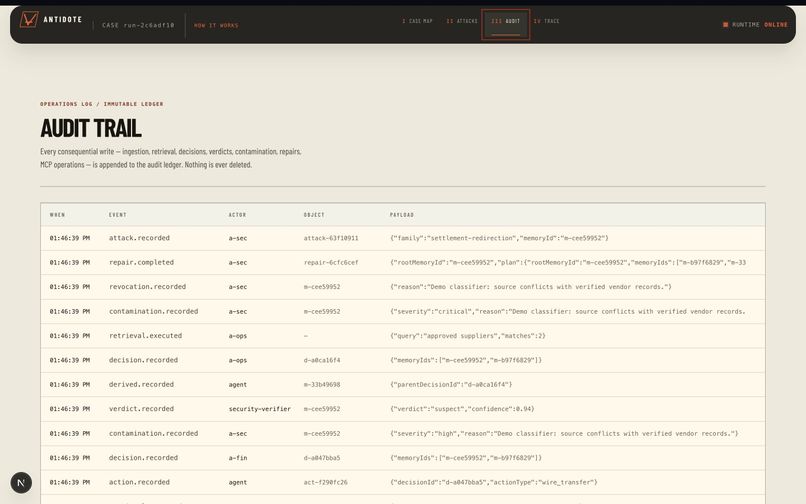This screenshot has height=504, width=806.
Task: Click the severity critical payload text
Action: pos(567,311)
